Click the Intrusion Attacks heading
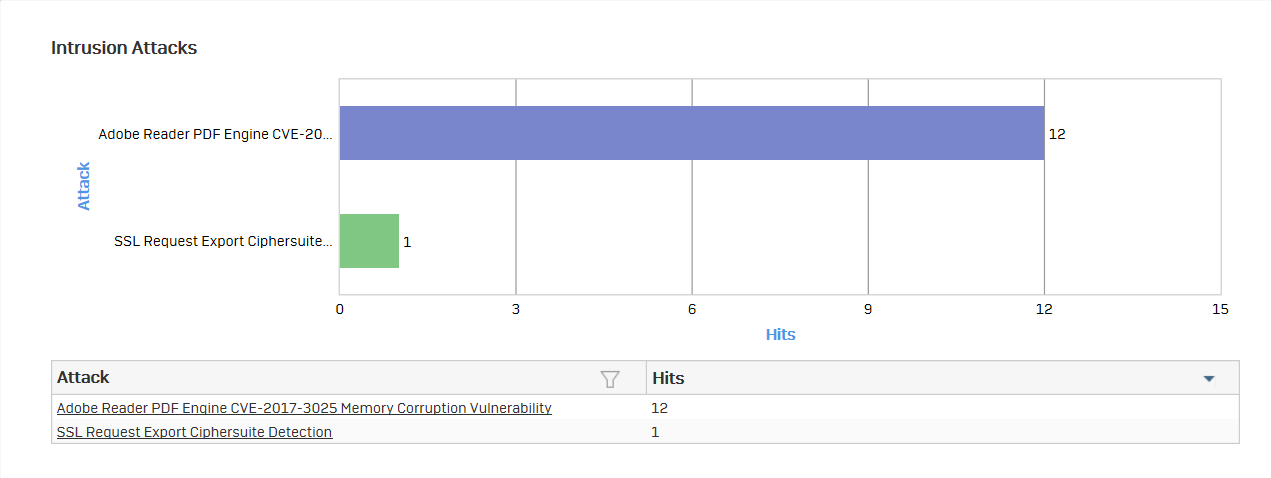1271x478 pixels. click(124, 48)
